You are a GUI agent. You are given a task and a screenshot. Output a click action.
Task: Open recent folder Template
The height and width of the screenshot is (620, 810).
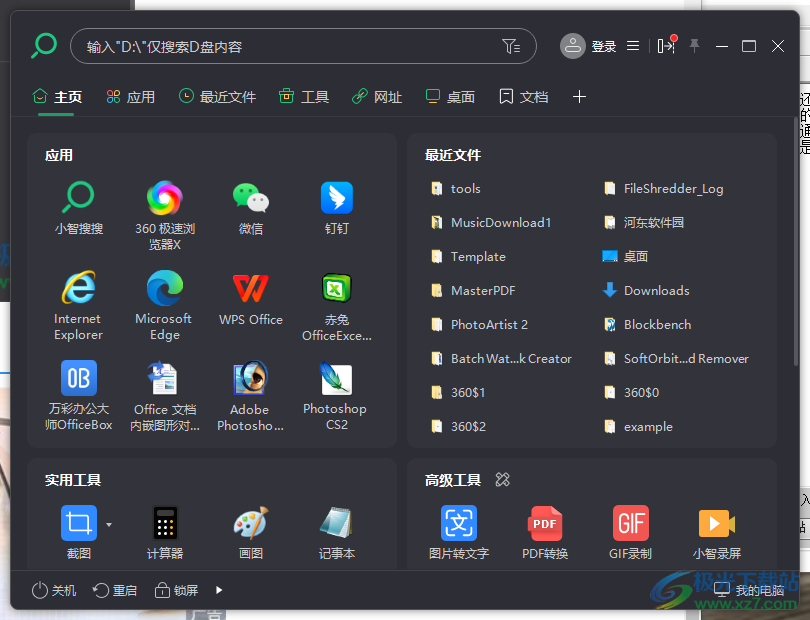point(468,257)
